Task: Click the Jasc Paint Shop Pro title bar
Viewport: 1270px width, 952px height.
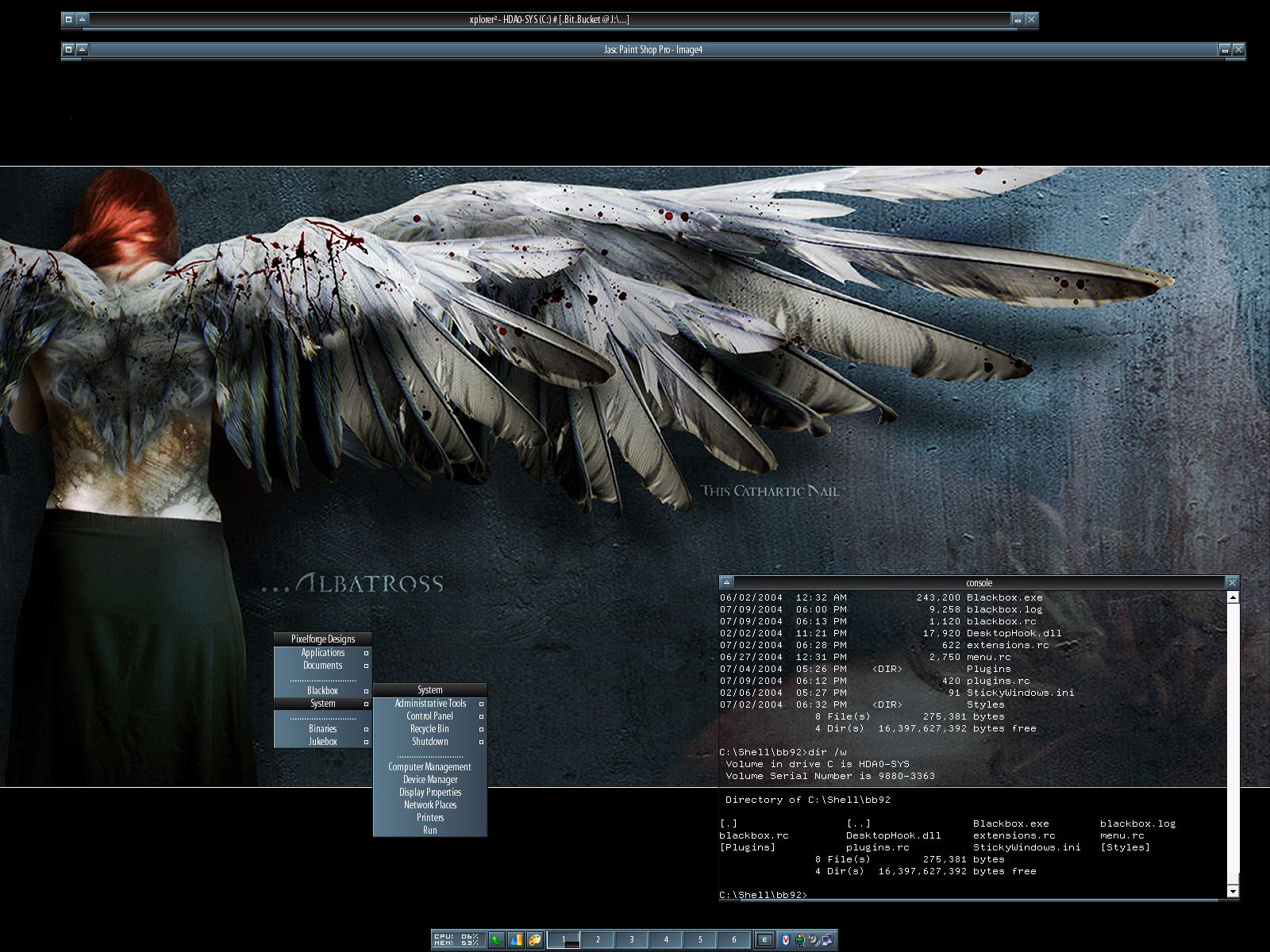Action: [652, 49]
